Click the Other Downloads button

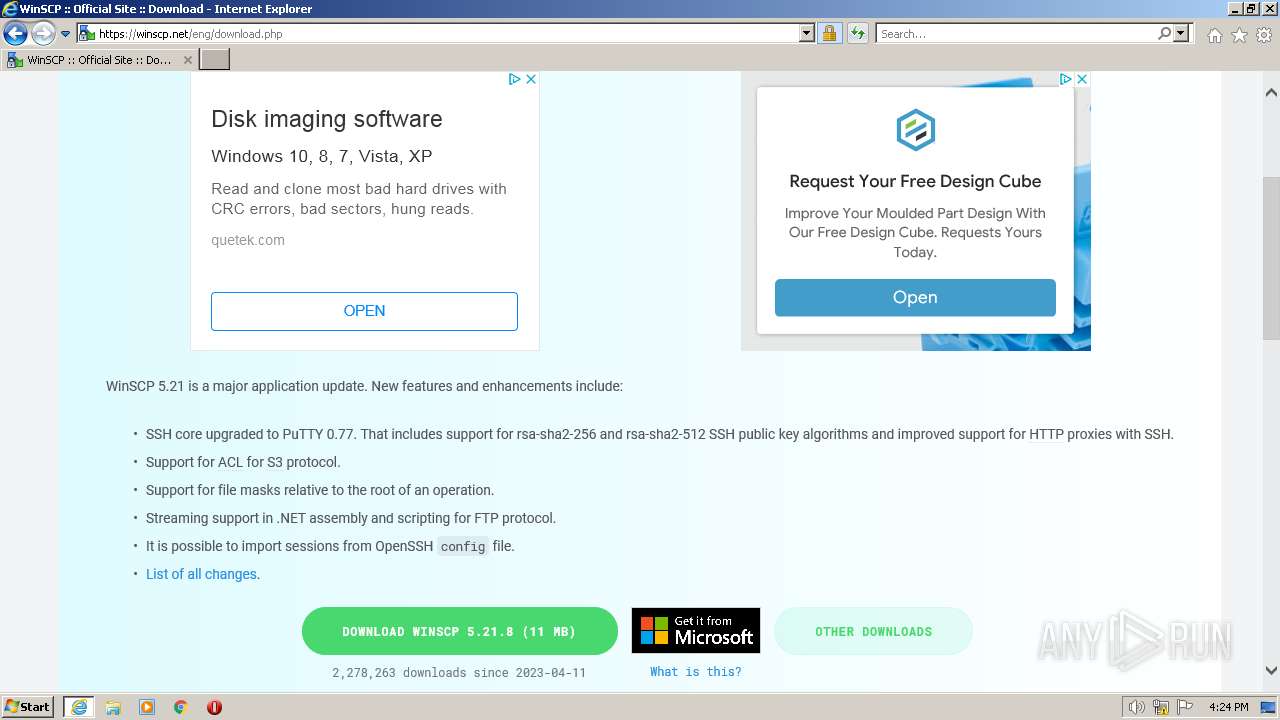(x=873, y=631)
